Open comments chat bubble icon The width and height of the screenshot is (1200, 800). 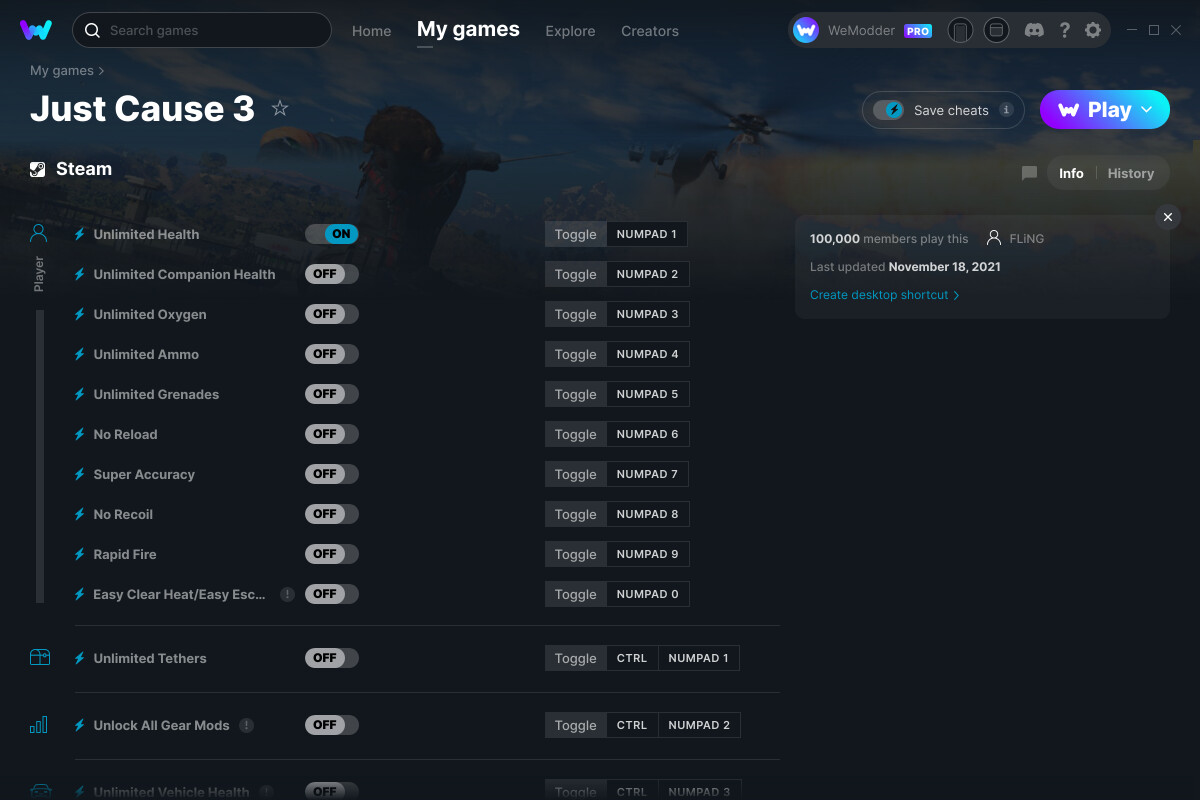1029,173
